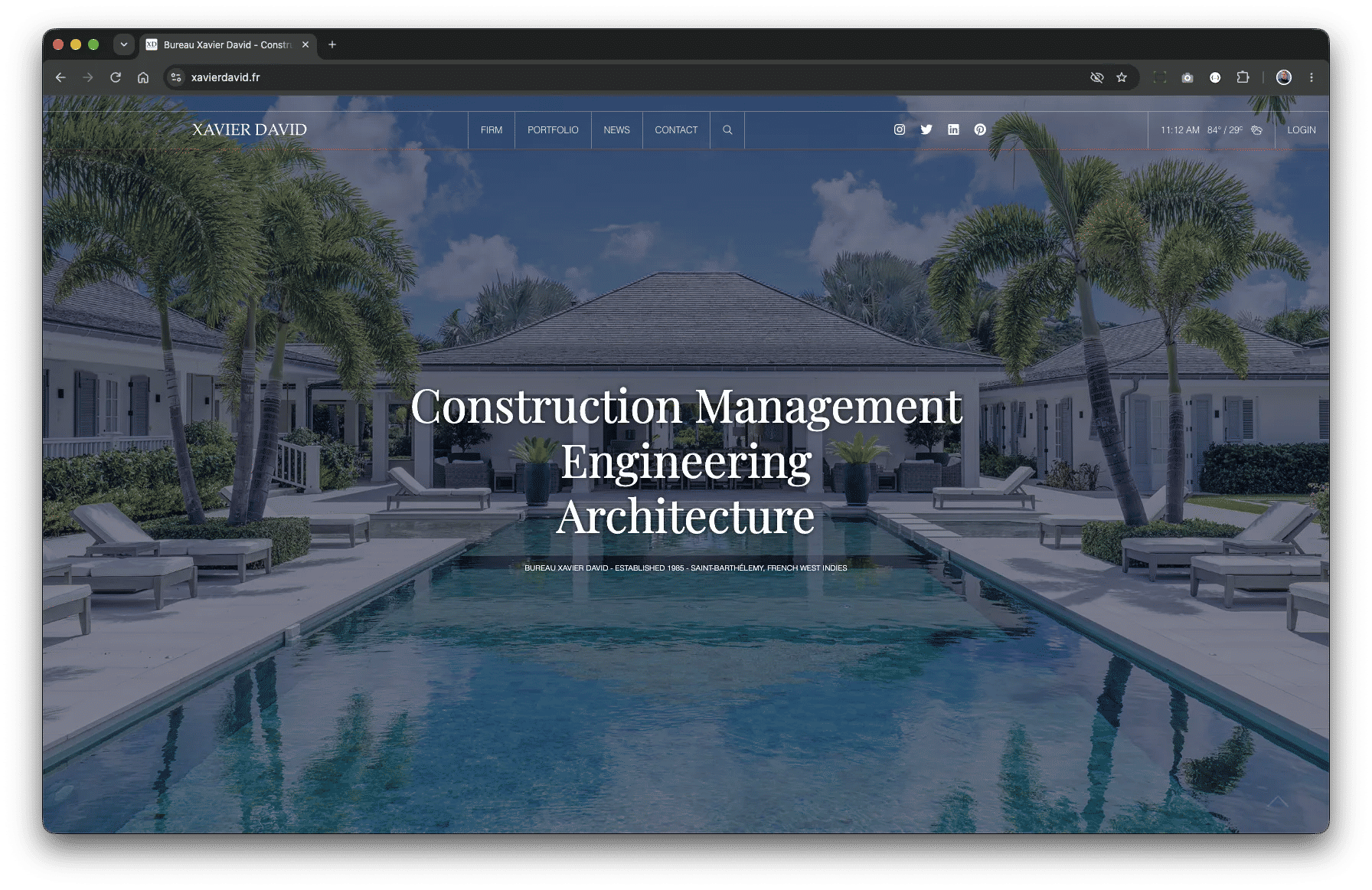Click the CONTACT link

676,130
